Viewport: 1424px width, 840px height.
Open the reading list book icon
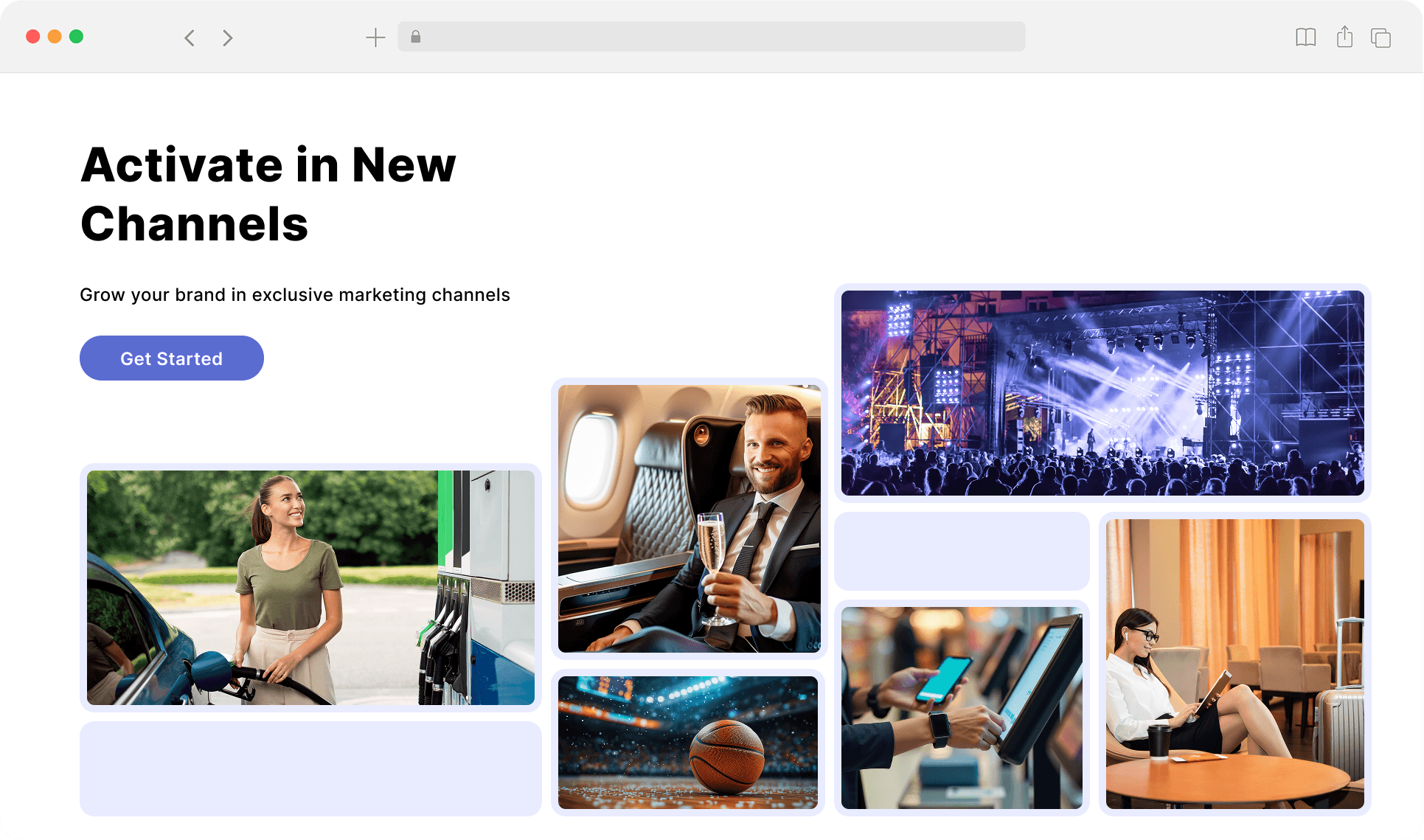point(1305,38)
